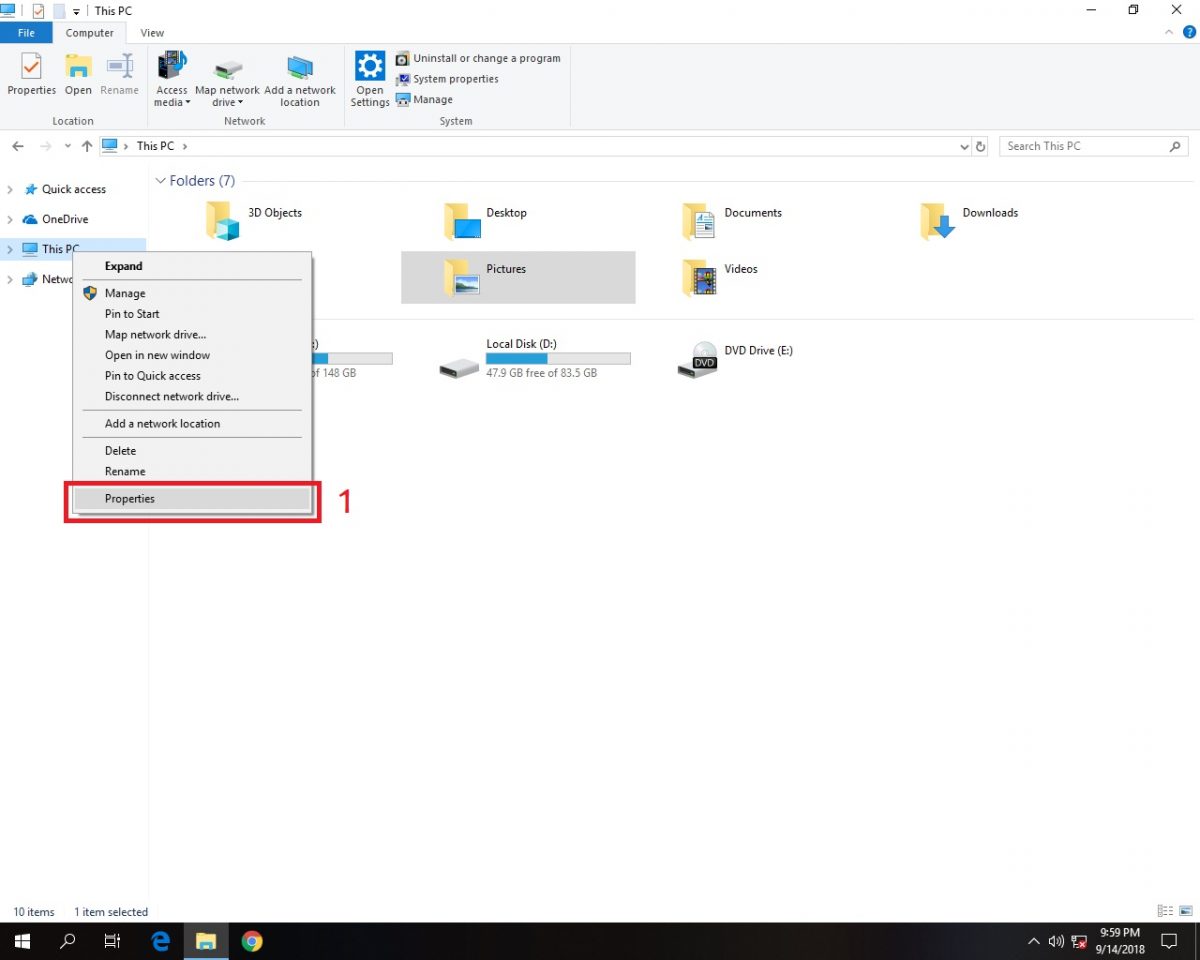The height and width of the screenshot is (960, 1200).
Task: Choose Properties in the context menu
Action: click(x=130, y=499)
